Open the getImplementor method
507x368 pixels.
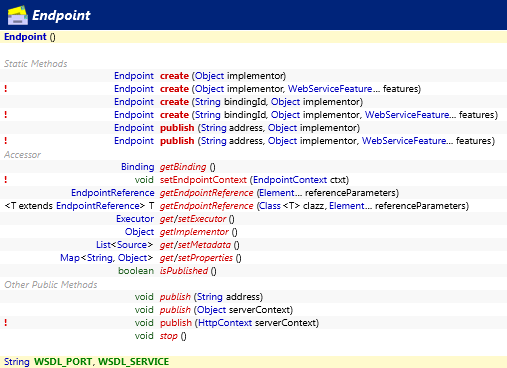(194, 232)
